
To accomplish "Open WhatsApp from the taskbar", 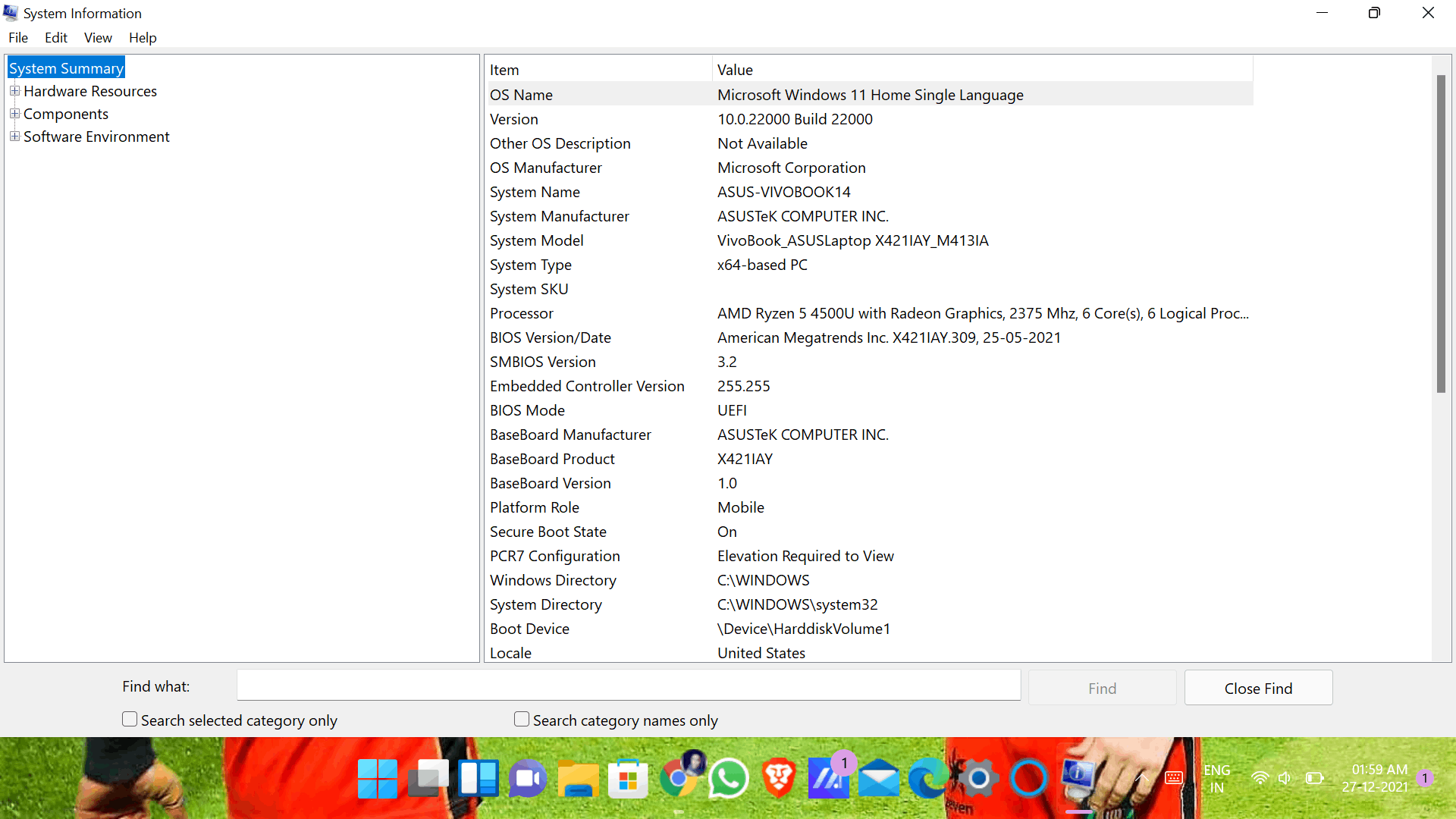I will click(729, 778).
